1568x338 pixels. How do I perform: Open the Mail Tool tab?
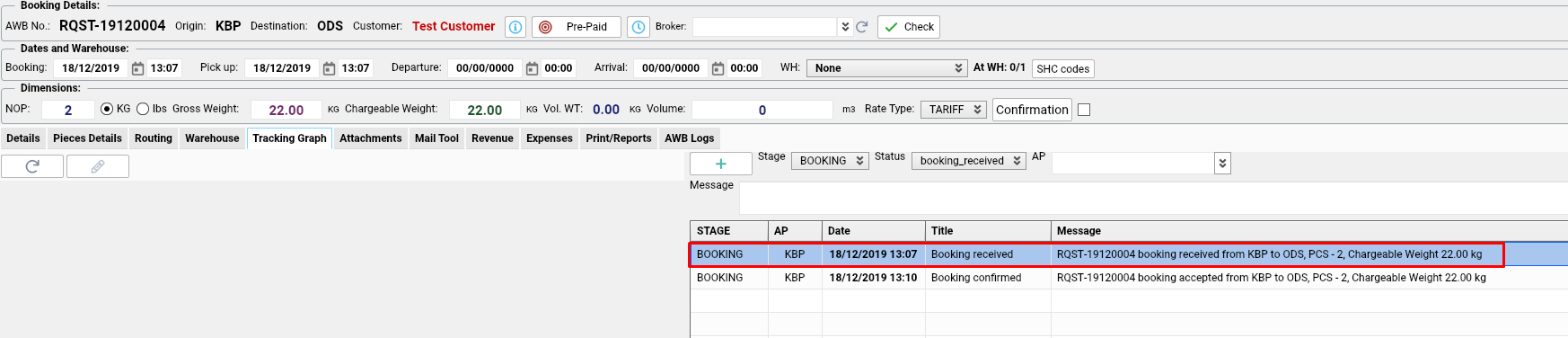pyautogui.click(x=436, y=138)
